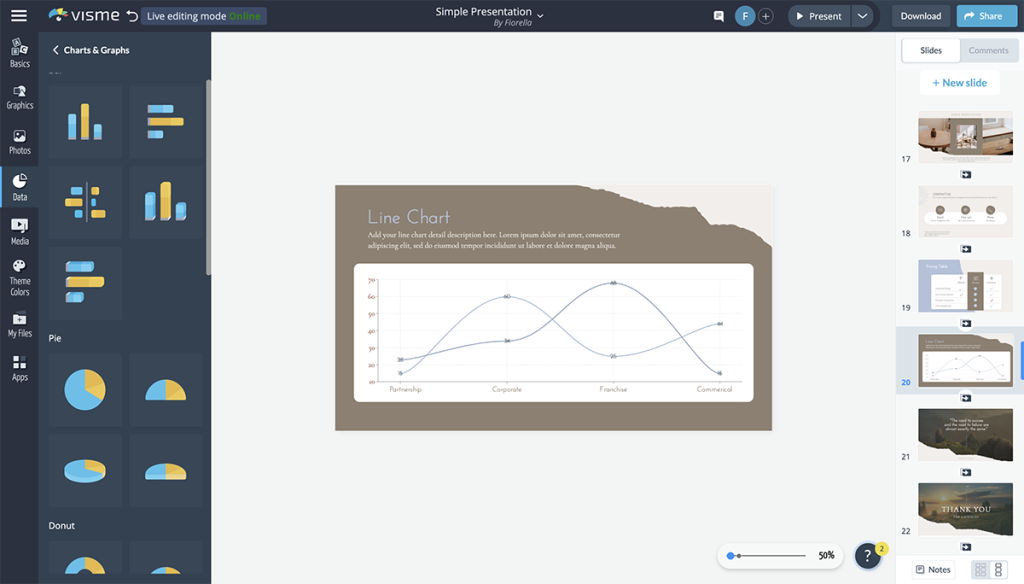
Task: Click the New slide button
Action: pos(959,82)
